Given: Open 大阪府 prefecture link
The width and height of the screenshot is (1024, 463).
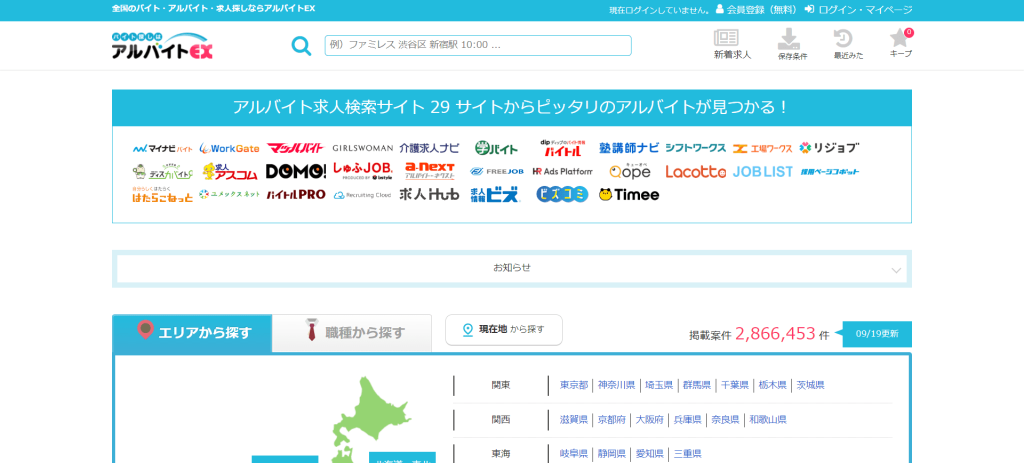Looking at the screenshot, I should click(650, 420).
